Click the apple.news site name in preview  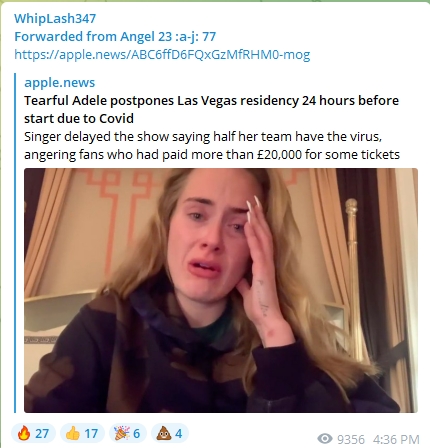(x=60, y=82)
